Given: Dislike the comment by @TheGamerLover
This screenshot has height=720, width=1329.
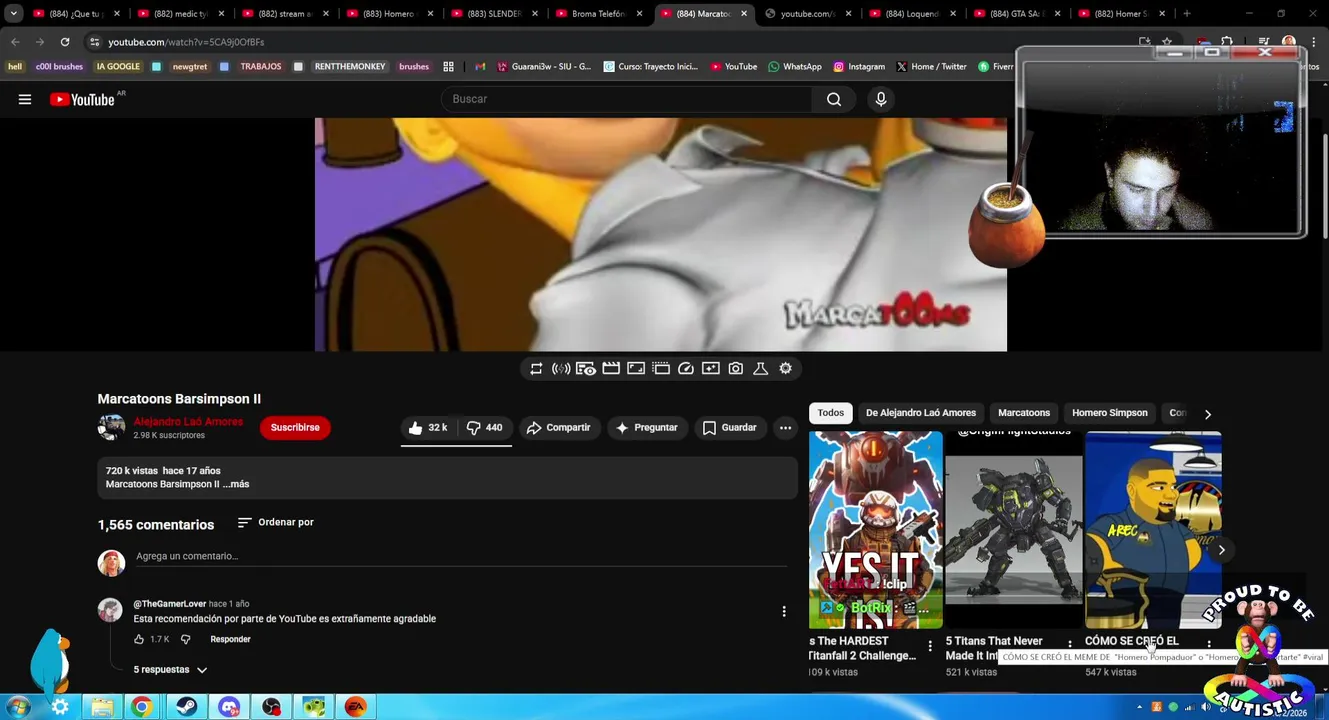Looking at the screenshot, I should coord(185,639).
